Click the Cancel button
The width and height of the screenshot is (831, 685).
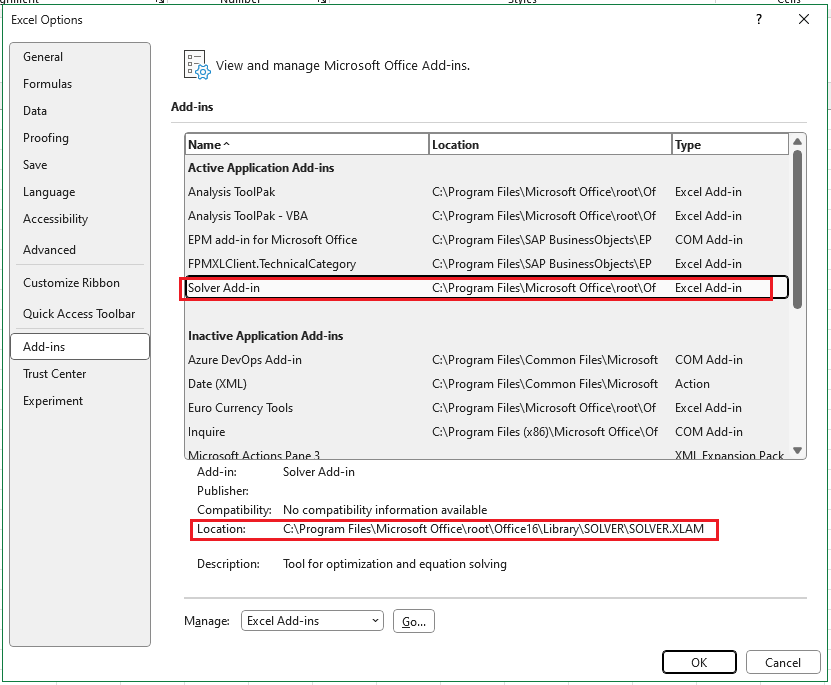pos(783,662)
